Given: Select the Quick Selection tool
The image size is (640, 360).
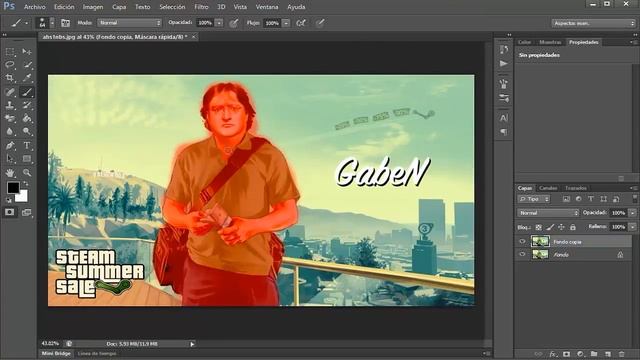Looking at the screenshot, I should click(27, 65).
